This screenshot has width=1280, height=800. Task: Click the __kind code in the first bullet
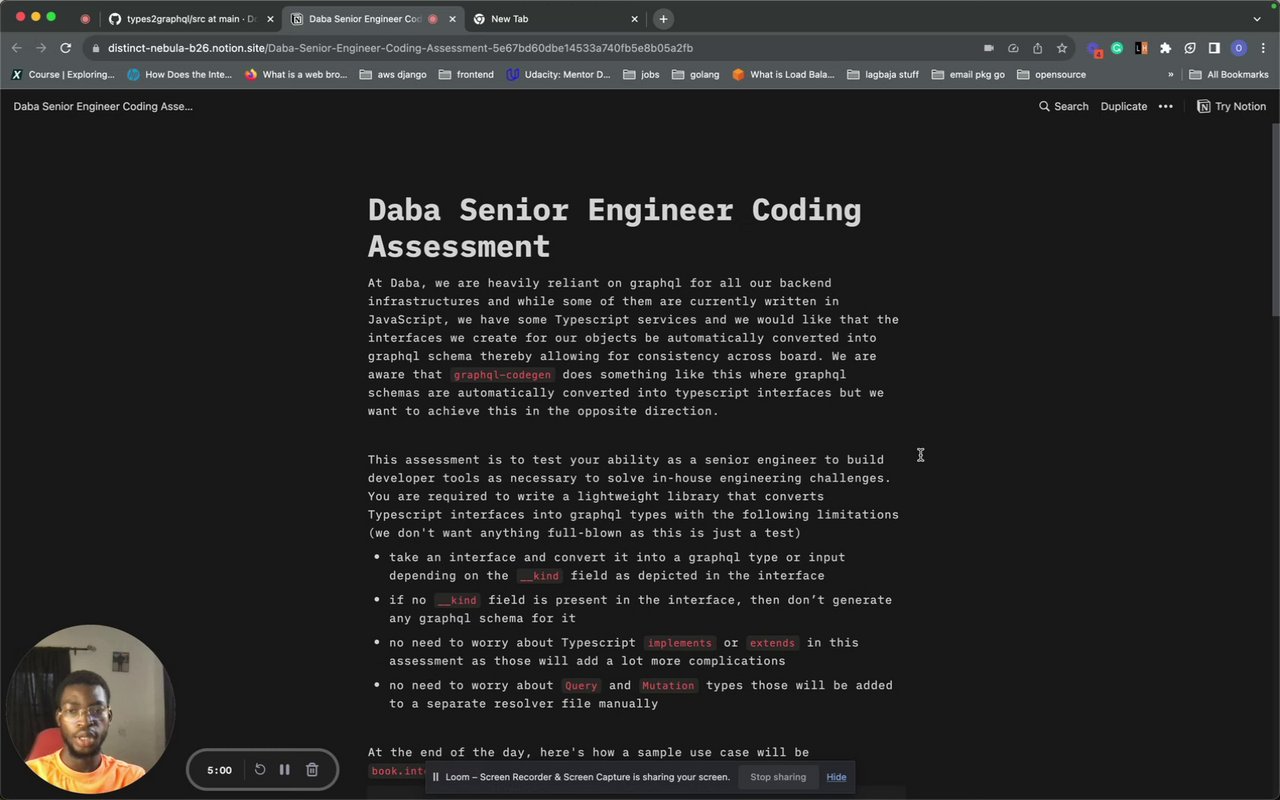(x=540, y=576)
